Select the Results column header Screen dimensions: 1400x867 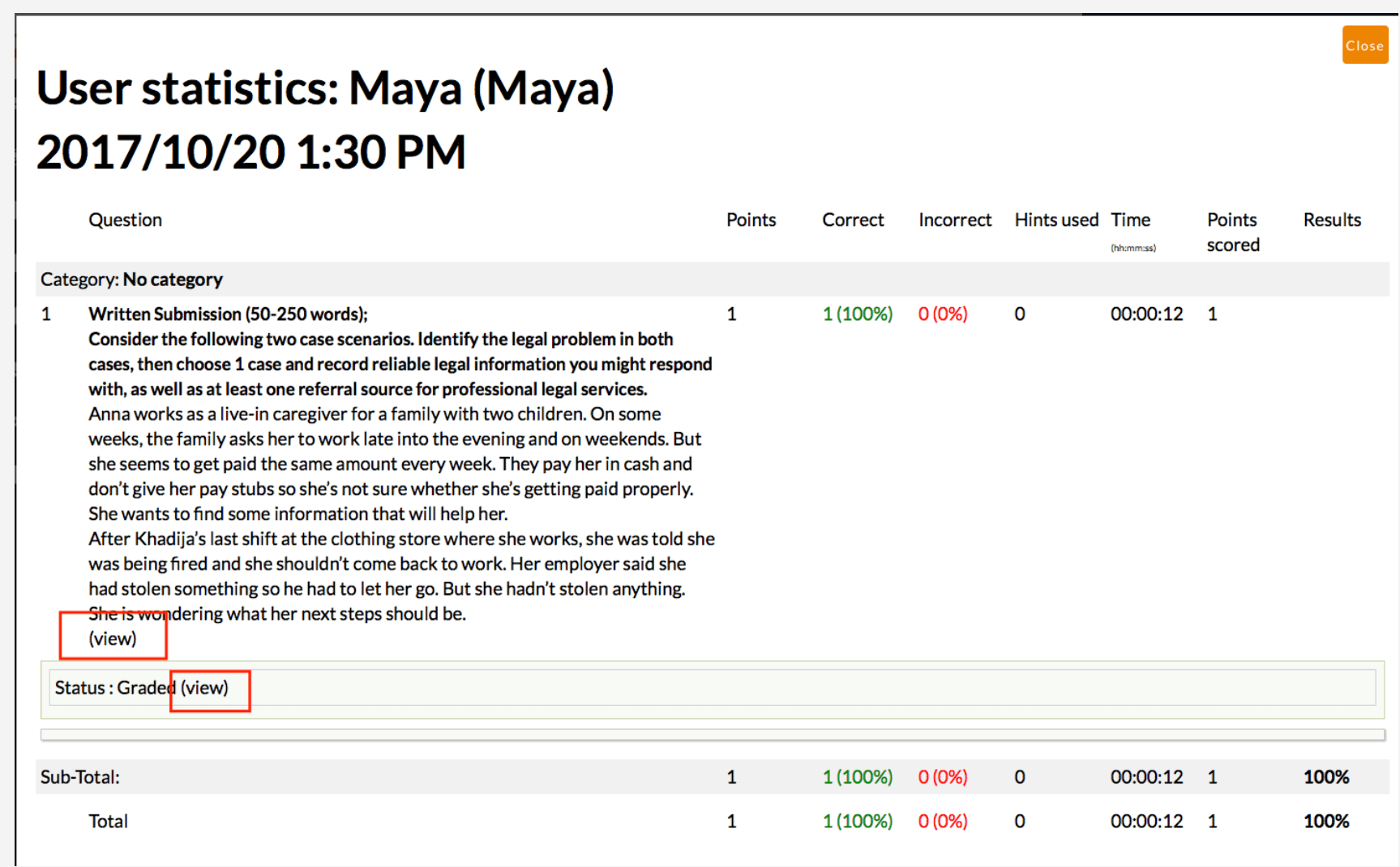pyautogui.click(x=1331, y=220)
